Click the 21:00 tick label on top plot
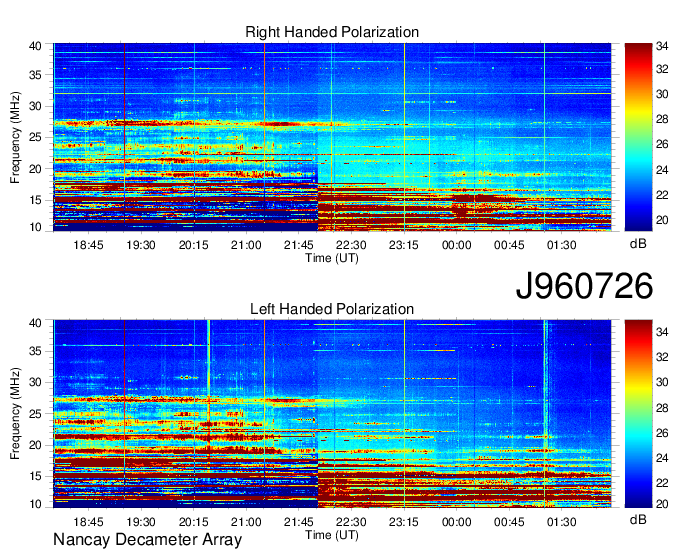This screenshot has height=552, width=680. (x=246, y=245)
